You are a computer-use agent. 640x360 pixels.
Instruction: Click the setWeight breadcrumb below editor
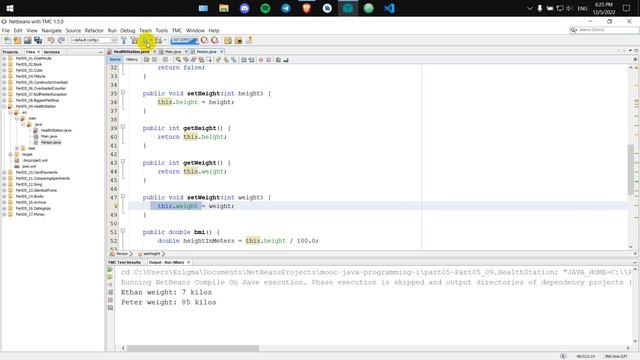[x=151, y=254]
